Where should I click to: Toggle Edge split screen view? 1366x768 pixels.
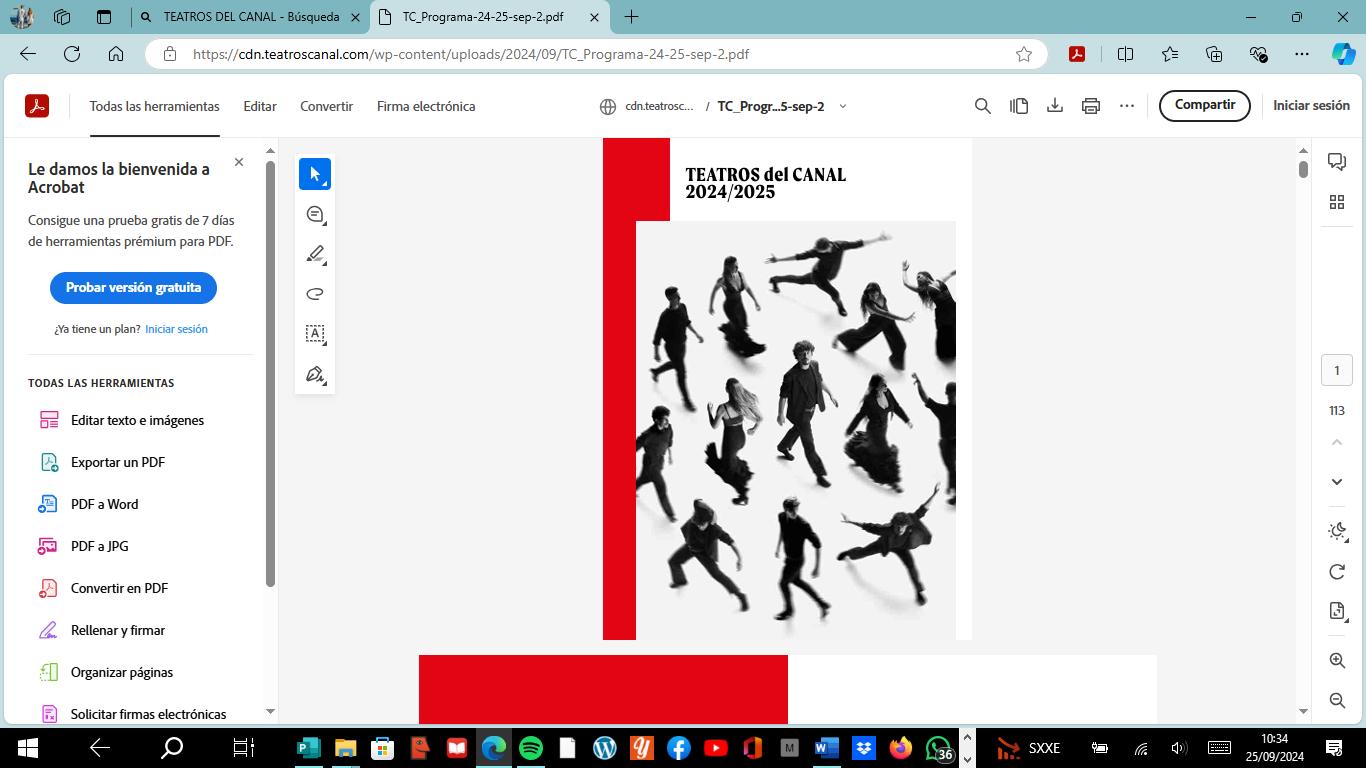pyautogui.click(x=1125, y=54)
